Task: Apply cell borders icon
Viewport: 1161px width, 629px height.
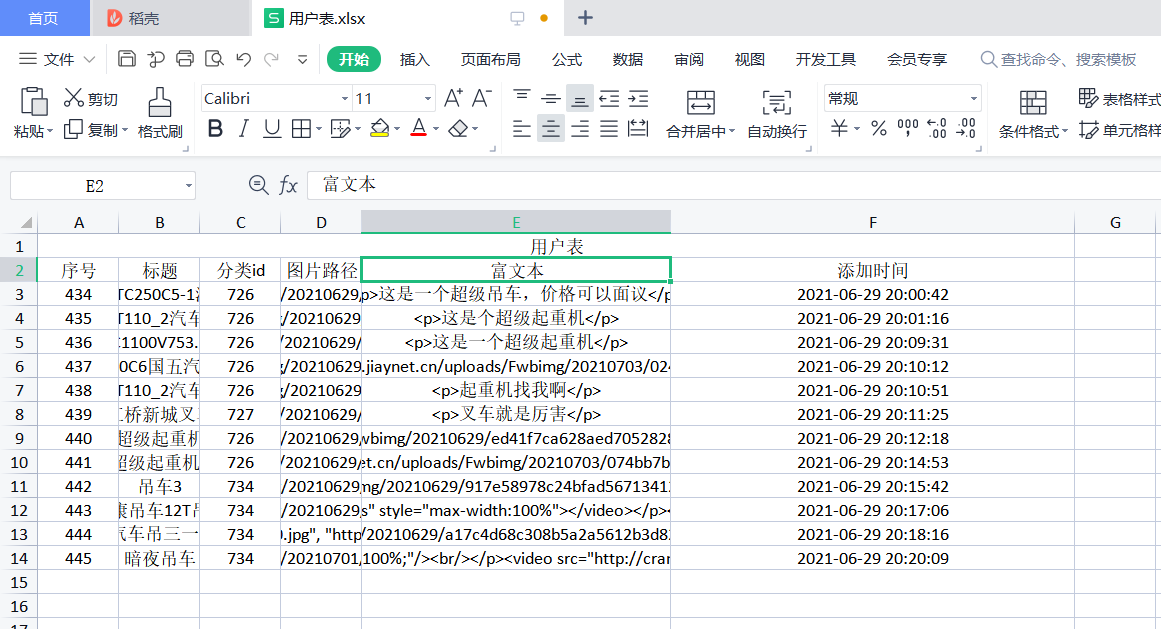Action: tap(301, 129)
